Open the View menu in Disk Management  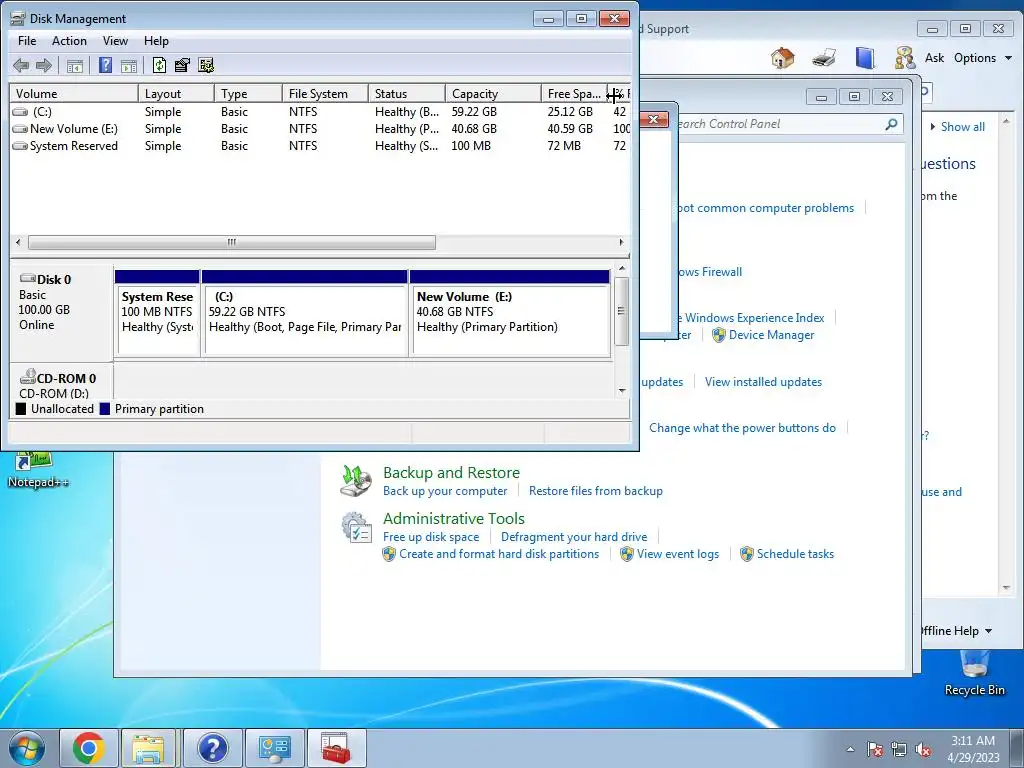pos(115,40)
